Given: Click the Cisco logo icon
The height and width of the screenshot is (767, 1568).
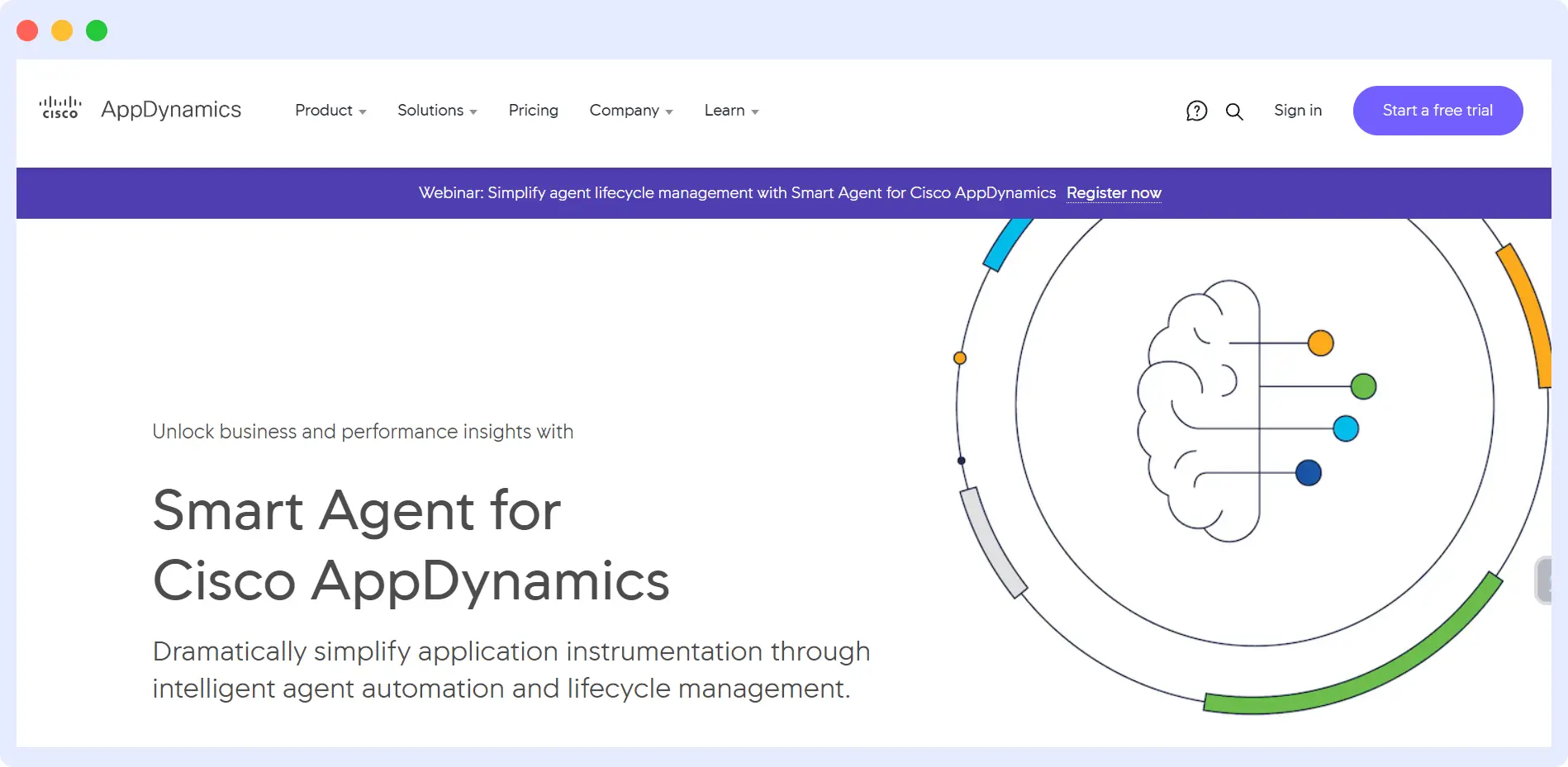Looking at the screenshot, I should [60, 108].
